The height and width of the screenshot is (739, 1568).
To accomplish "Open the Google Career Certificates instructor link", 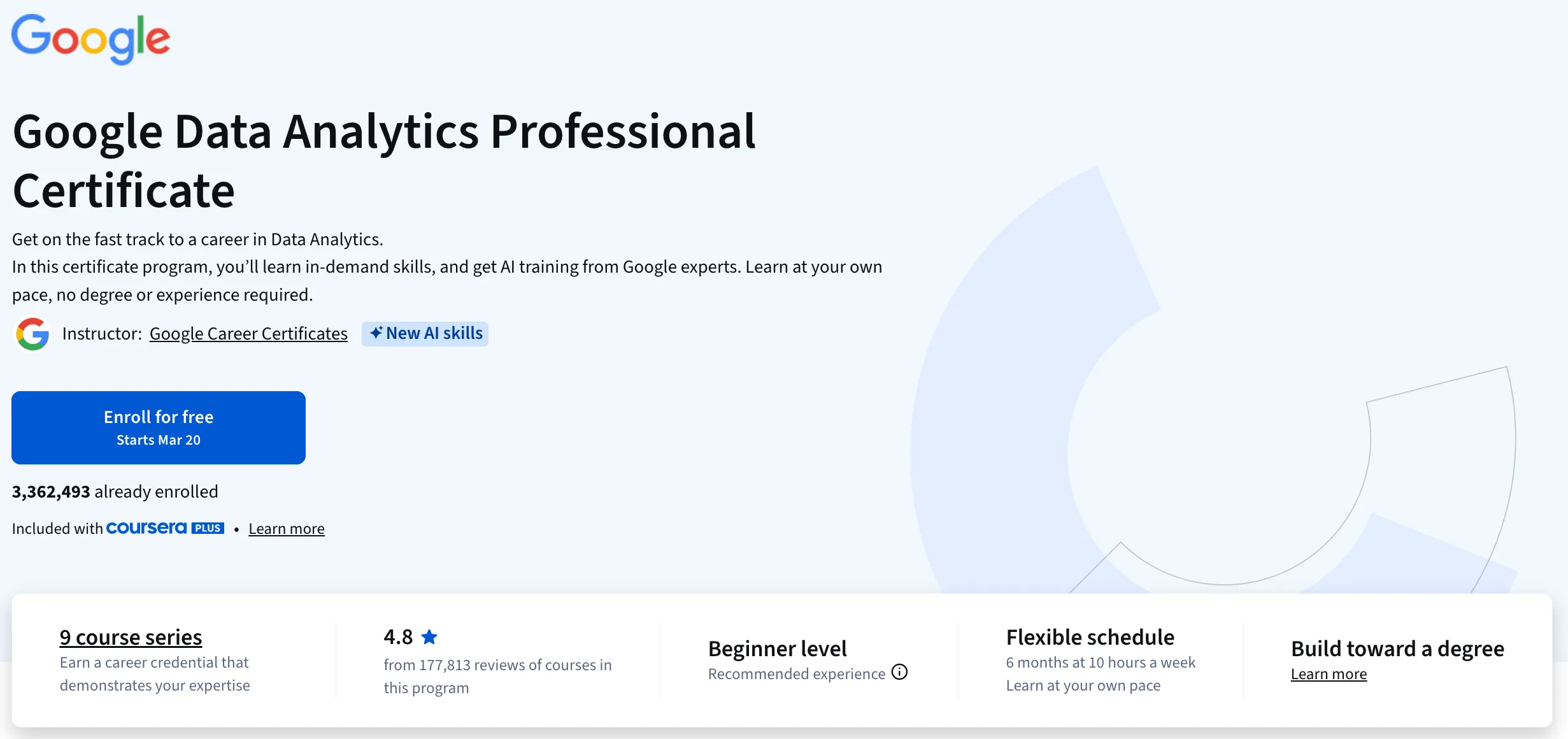I will coord(248,333).
